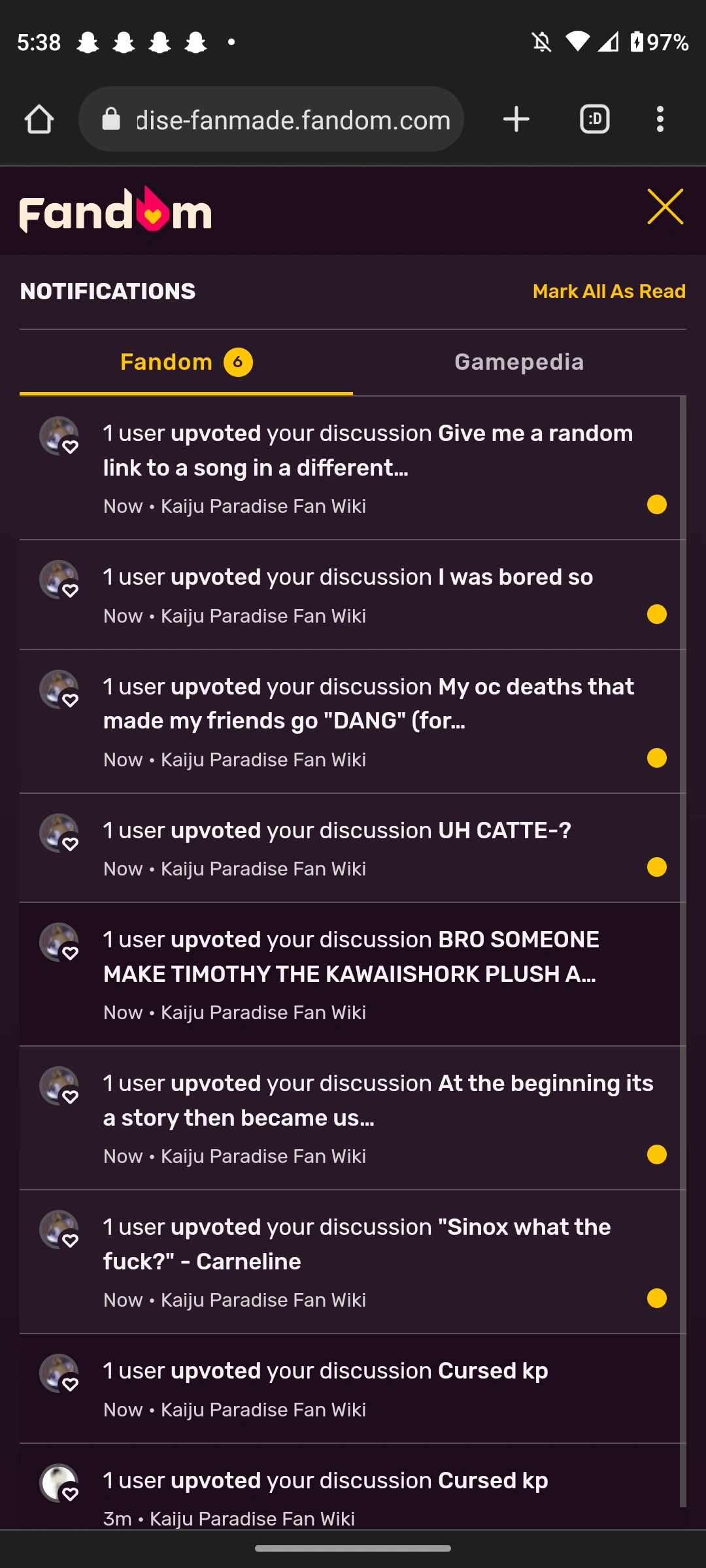The height and width of the screenshot is (1568, 706).
Task: Open 'BRO SOMEONE MAKE TIMOTHY' notification
Action: click(x=350, y=957)
